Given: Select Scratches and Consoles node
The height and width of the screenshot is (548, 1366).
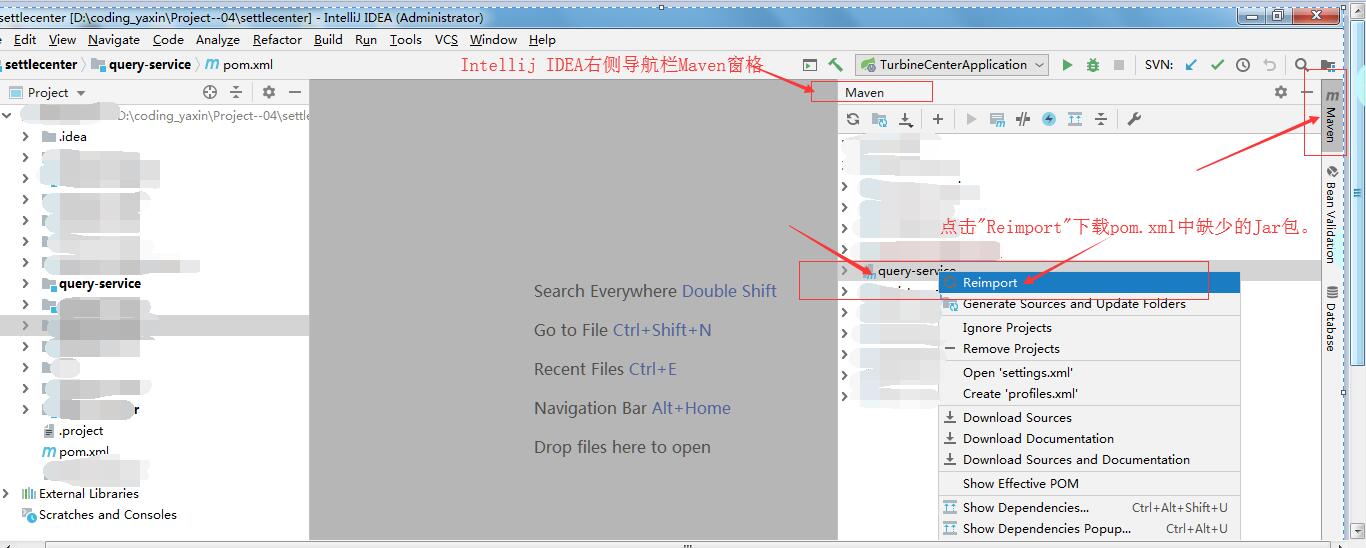Looking at the screenshot, I should [99, 515].
